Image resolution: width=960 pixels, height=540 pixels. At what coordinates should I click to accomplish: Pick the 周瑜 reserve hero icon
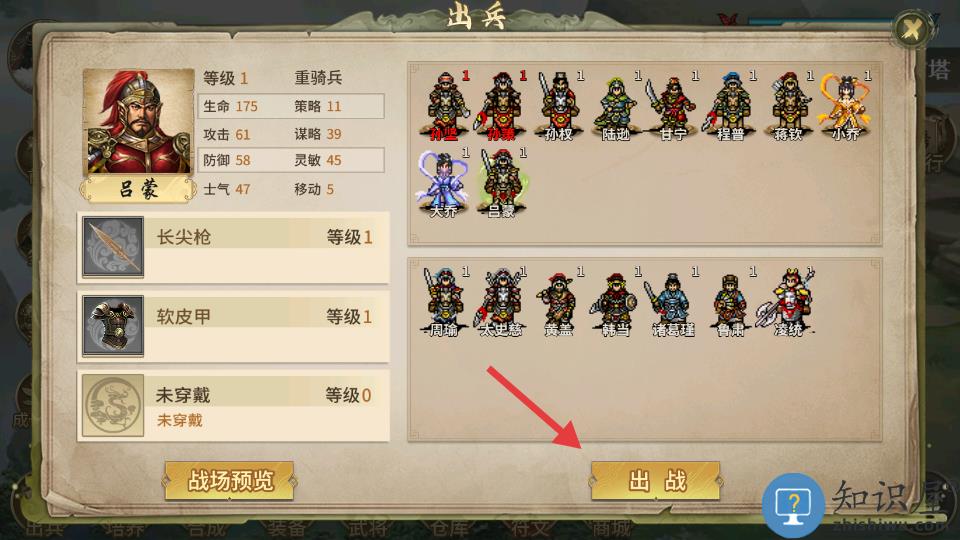click(444, 301)
